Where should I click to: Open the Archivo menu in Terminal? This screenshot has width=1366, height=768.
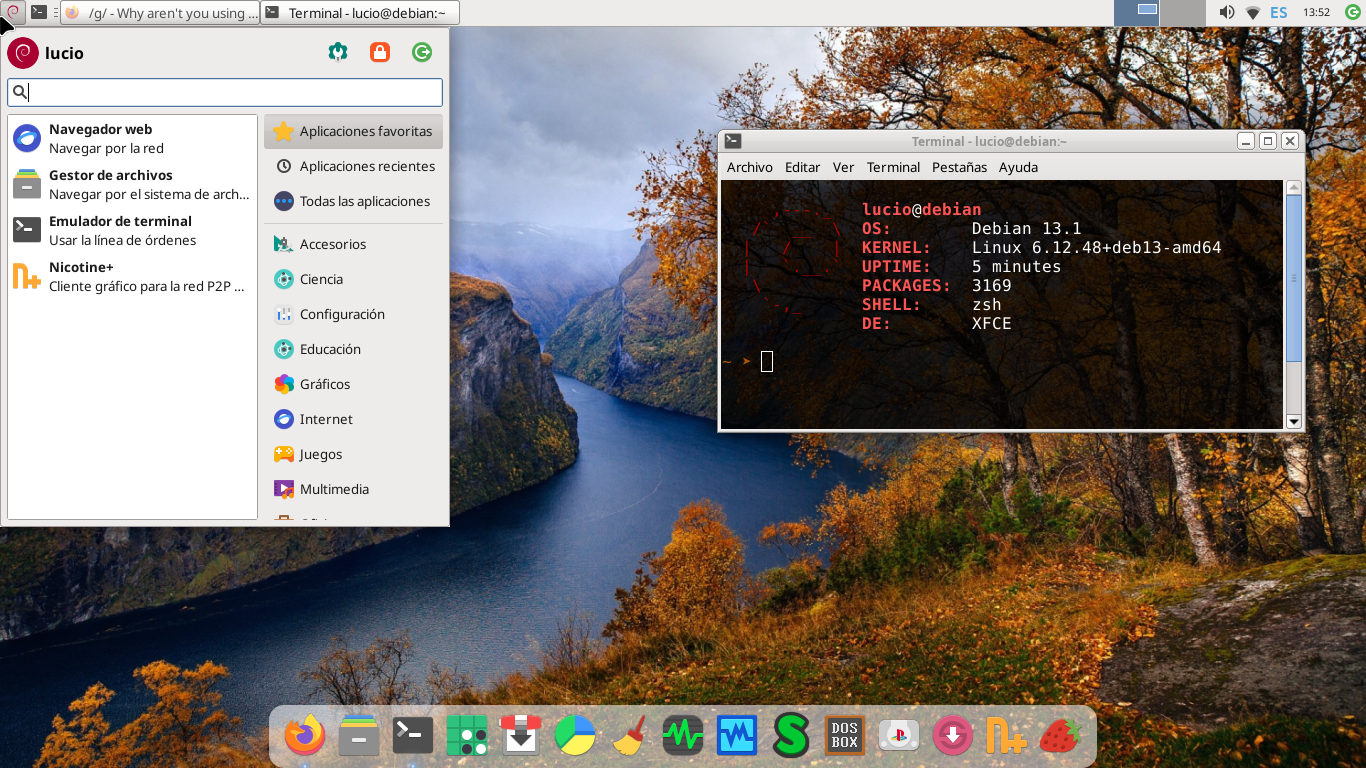coord(750,167)
